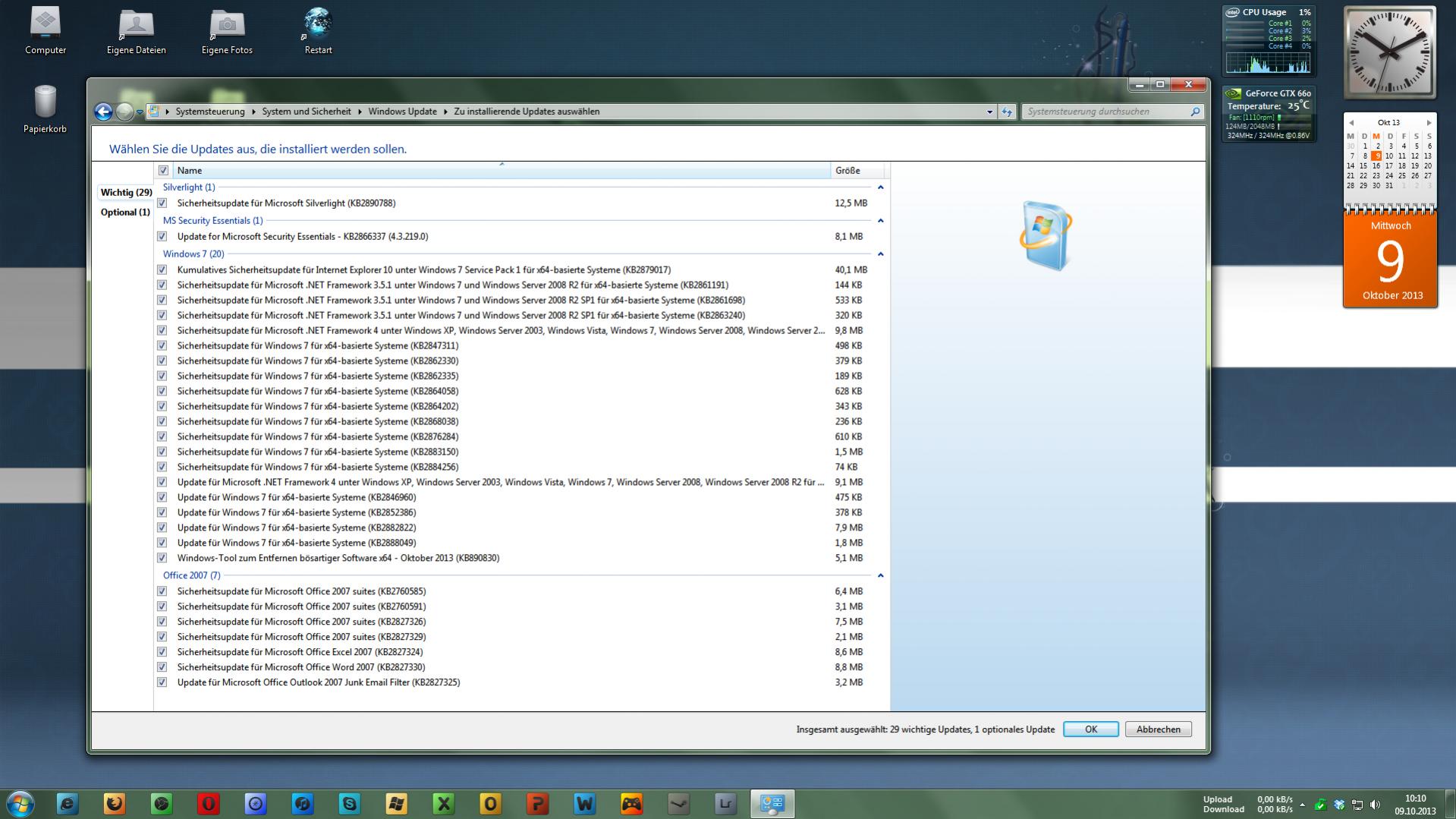This screenshot has width=1456, height=819.
Task: Expand the arrow after Windows Update breadcrumb
Action: coord(445,112)
